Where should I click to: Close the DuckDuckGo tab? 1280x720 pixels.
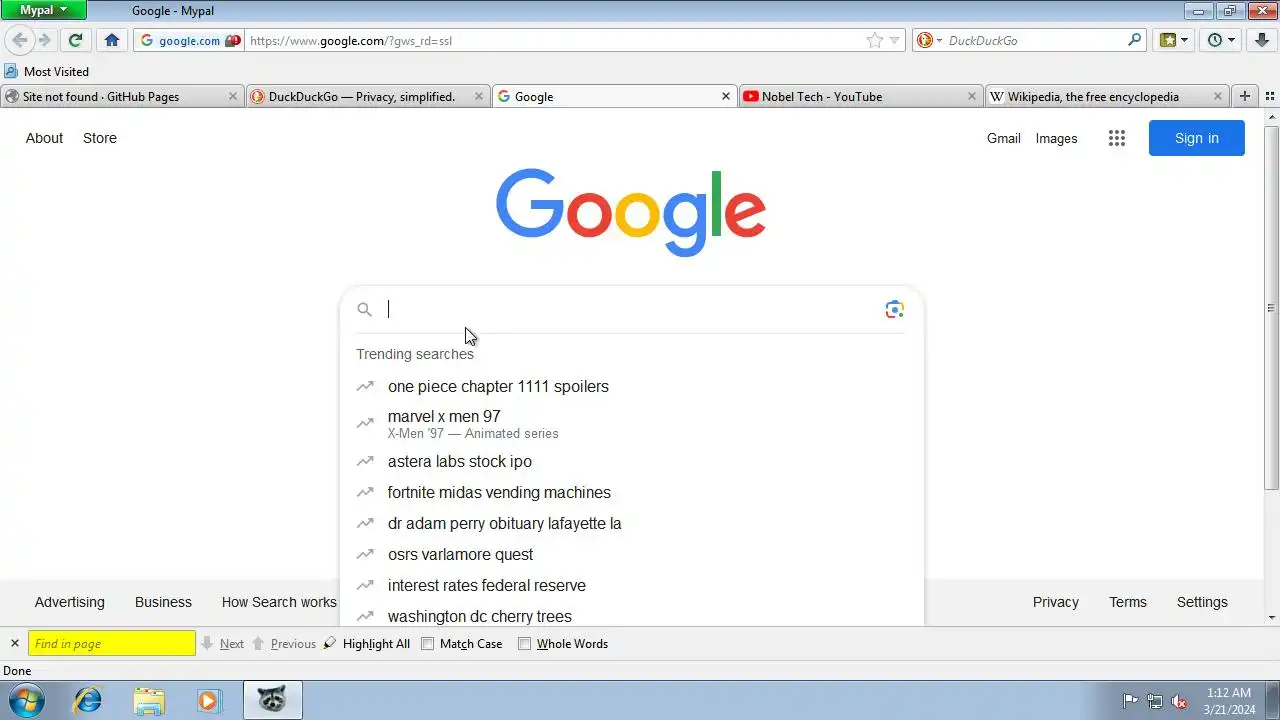[479, 96]
